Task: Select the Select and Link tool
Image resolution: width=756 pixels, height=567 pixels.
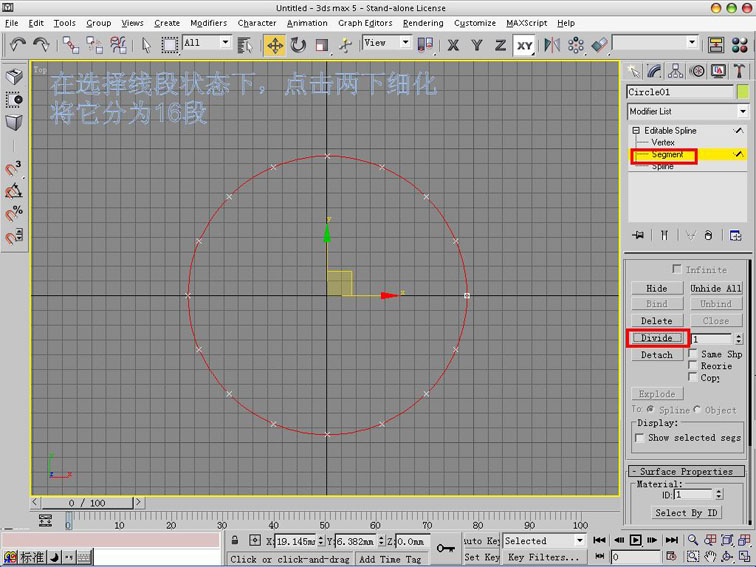Action: [71, 46]
